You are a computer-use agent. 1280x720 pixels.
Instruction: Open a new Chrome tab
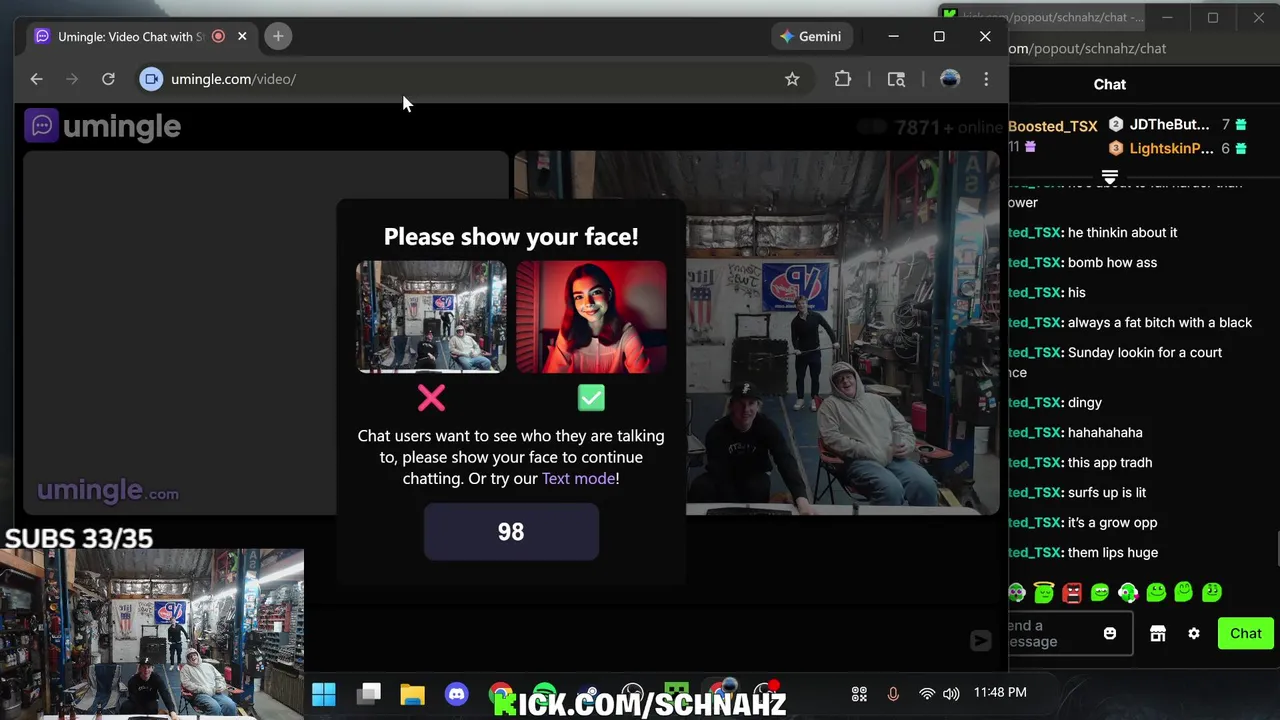pos(278,37)
